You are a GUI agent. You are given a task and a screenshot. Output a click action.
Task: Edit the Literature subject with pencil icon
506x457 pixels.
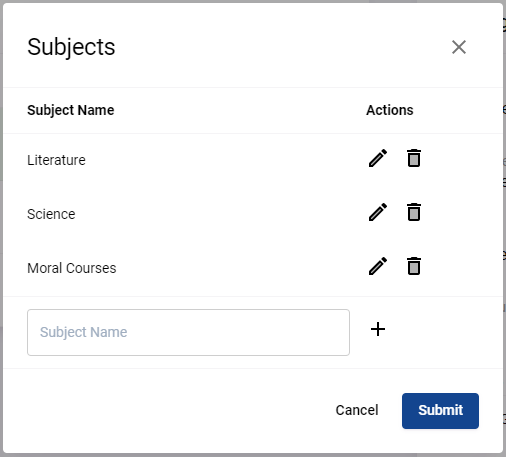(x=378, y=158)
